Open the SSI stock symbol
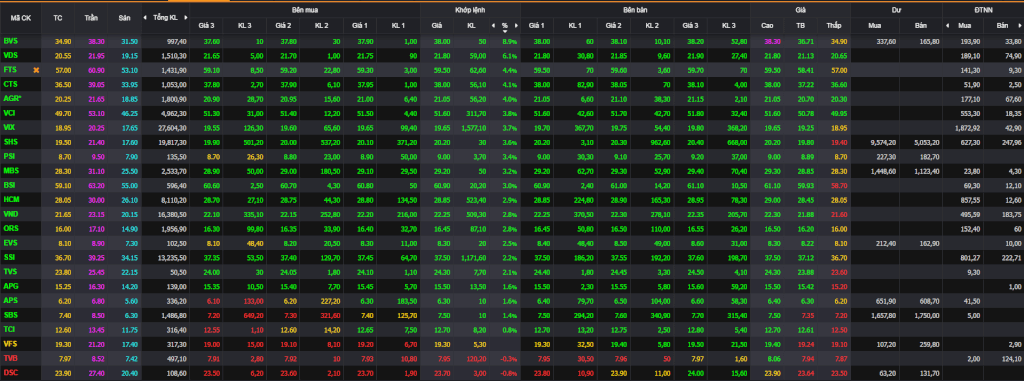This screenshot has height=381, width=1024. point(9,257)
